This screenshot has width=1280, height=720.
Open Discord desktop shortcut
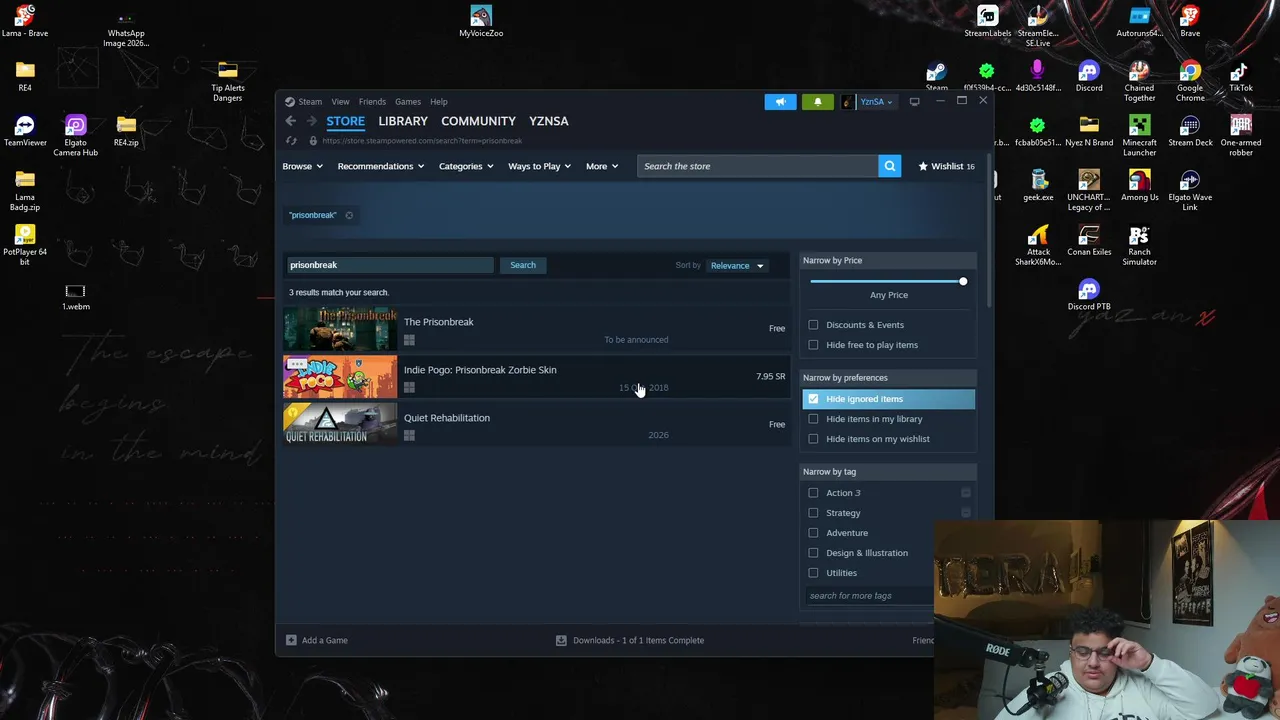pyautogui.click(x=1089, y=76)
